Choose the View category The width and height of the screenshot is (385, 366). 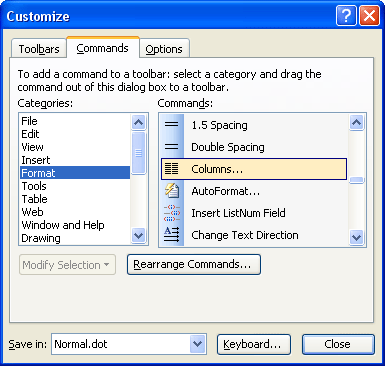[75, 147]
